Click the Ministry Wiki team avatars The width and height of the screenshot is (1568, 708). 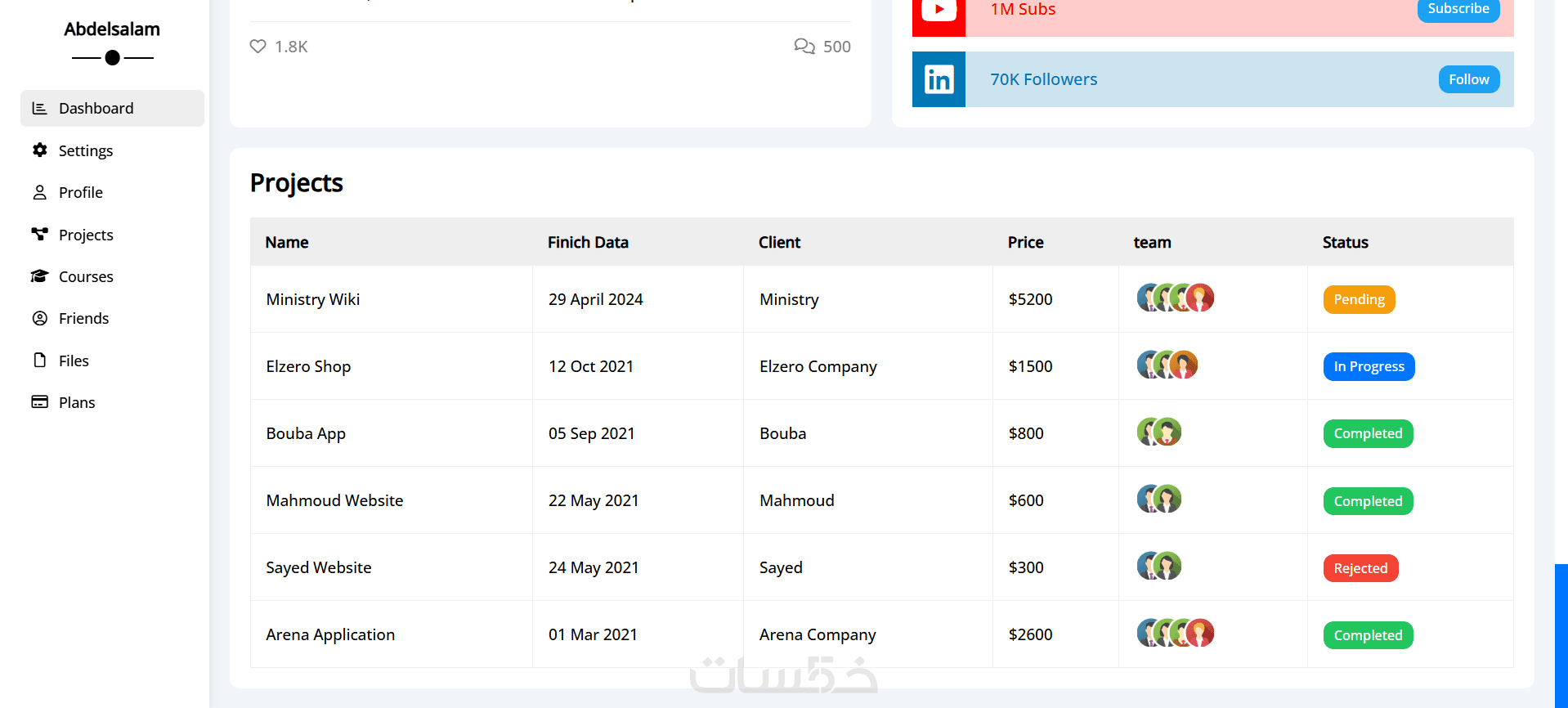(x=1175, y=298)
